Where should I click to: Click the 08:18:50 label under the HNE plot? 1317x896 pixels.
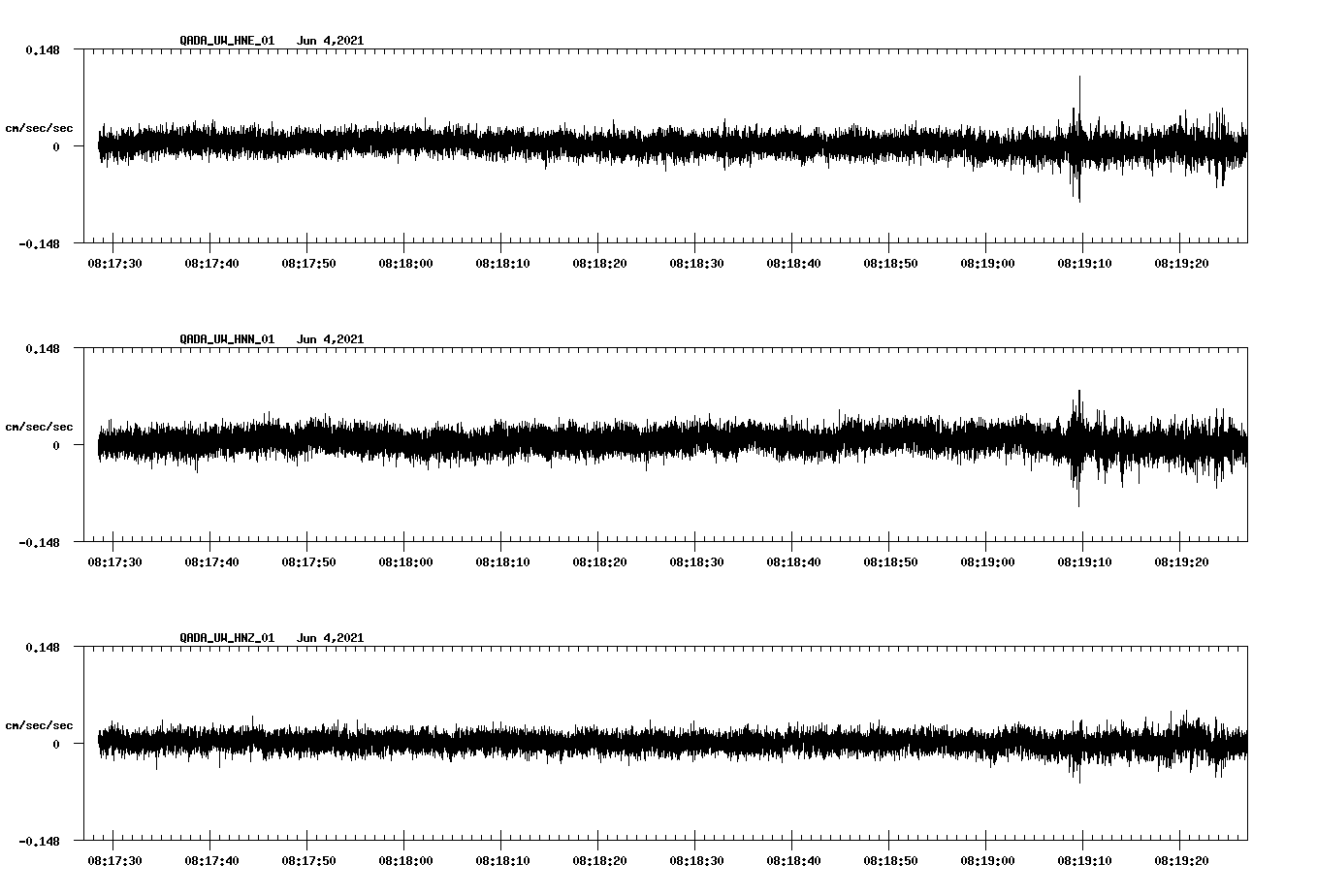[x=890, y=263]
